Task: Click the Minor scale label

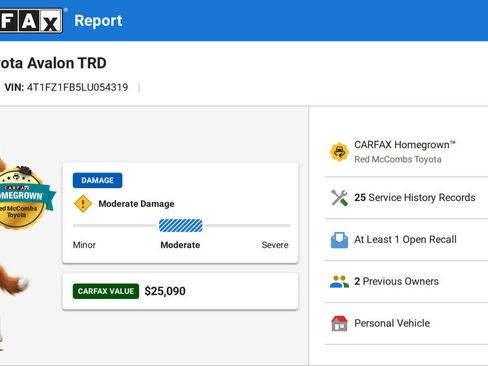Action: (84, 245)
